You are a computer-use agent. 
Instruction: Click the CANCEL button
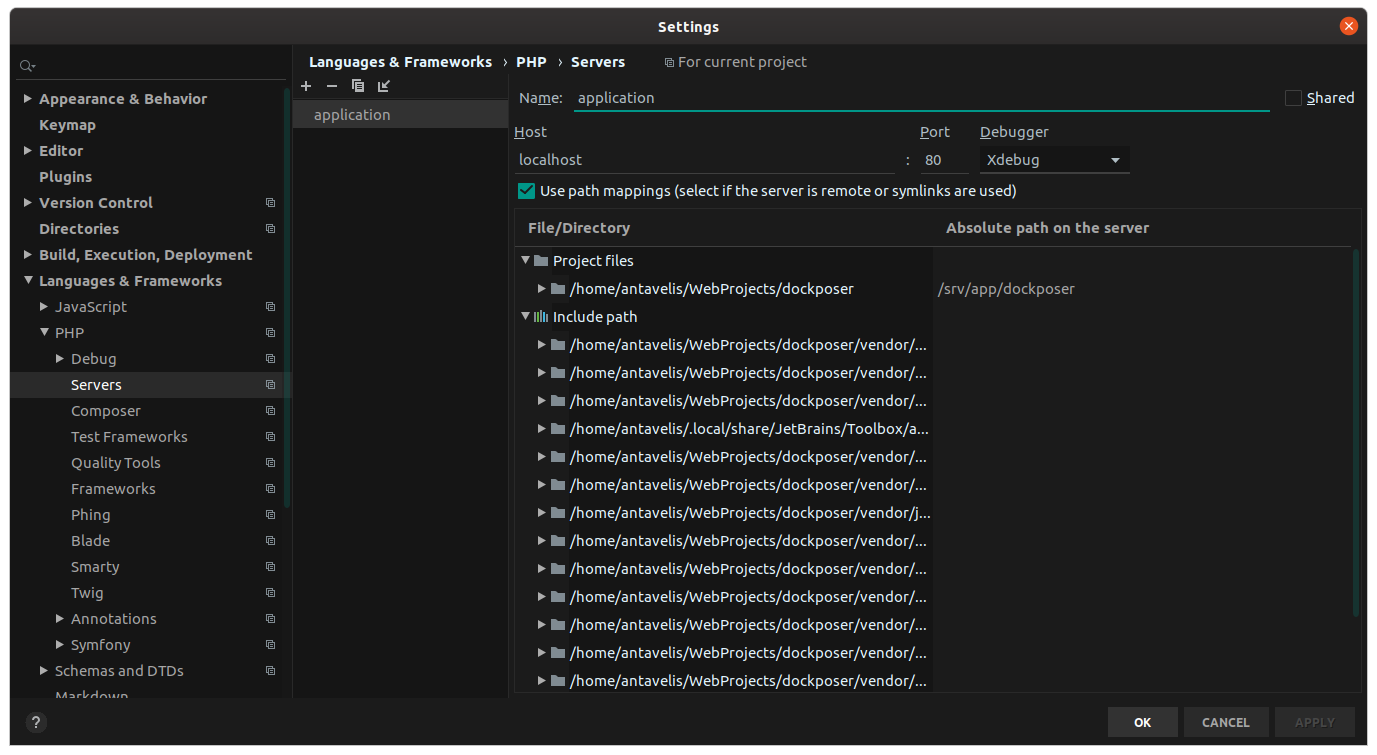pyautogui.click(x=1226, y=722)
